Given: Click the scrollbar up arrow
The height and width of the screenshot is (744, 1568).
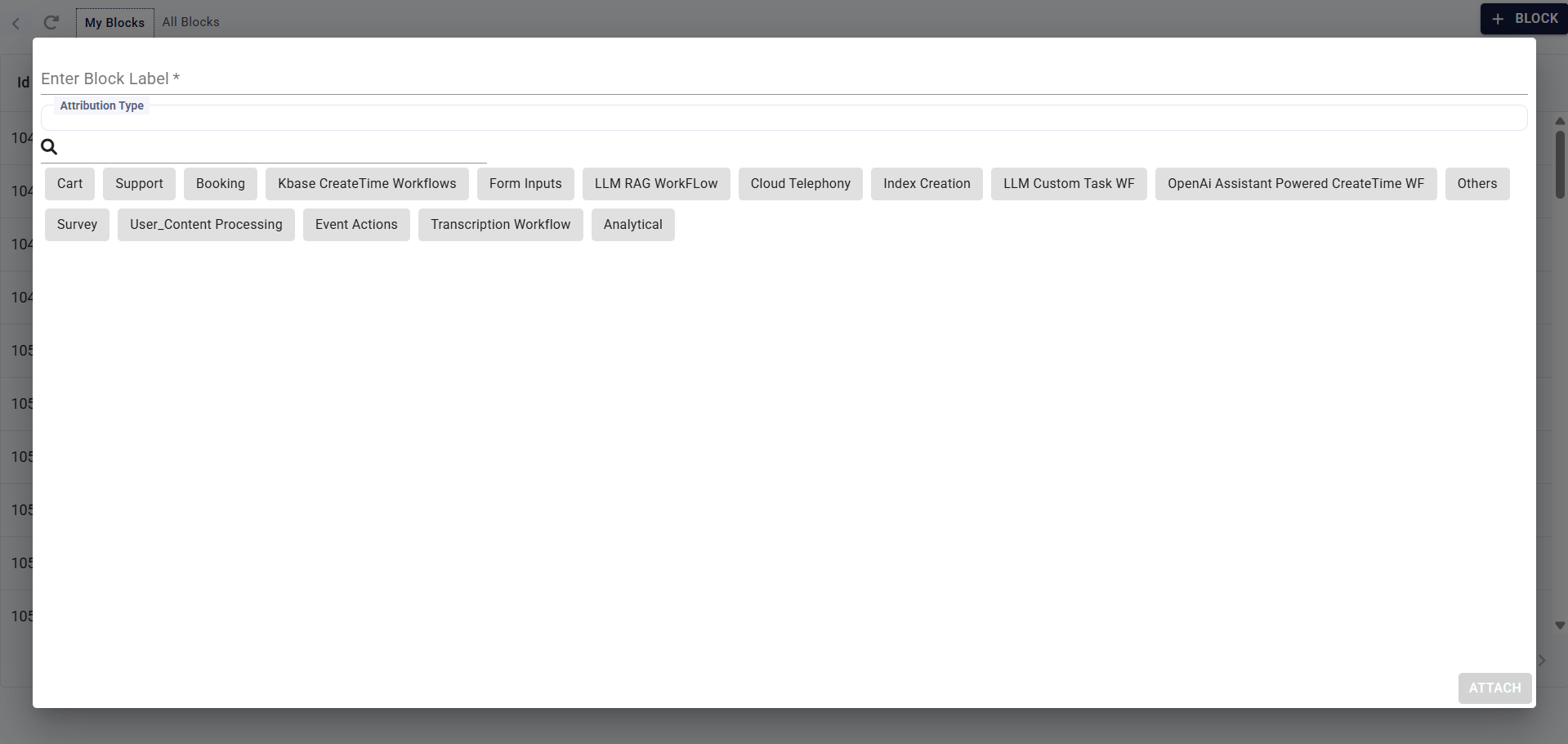Looking at the screenshot, I should point(1560,121).
